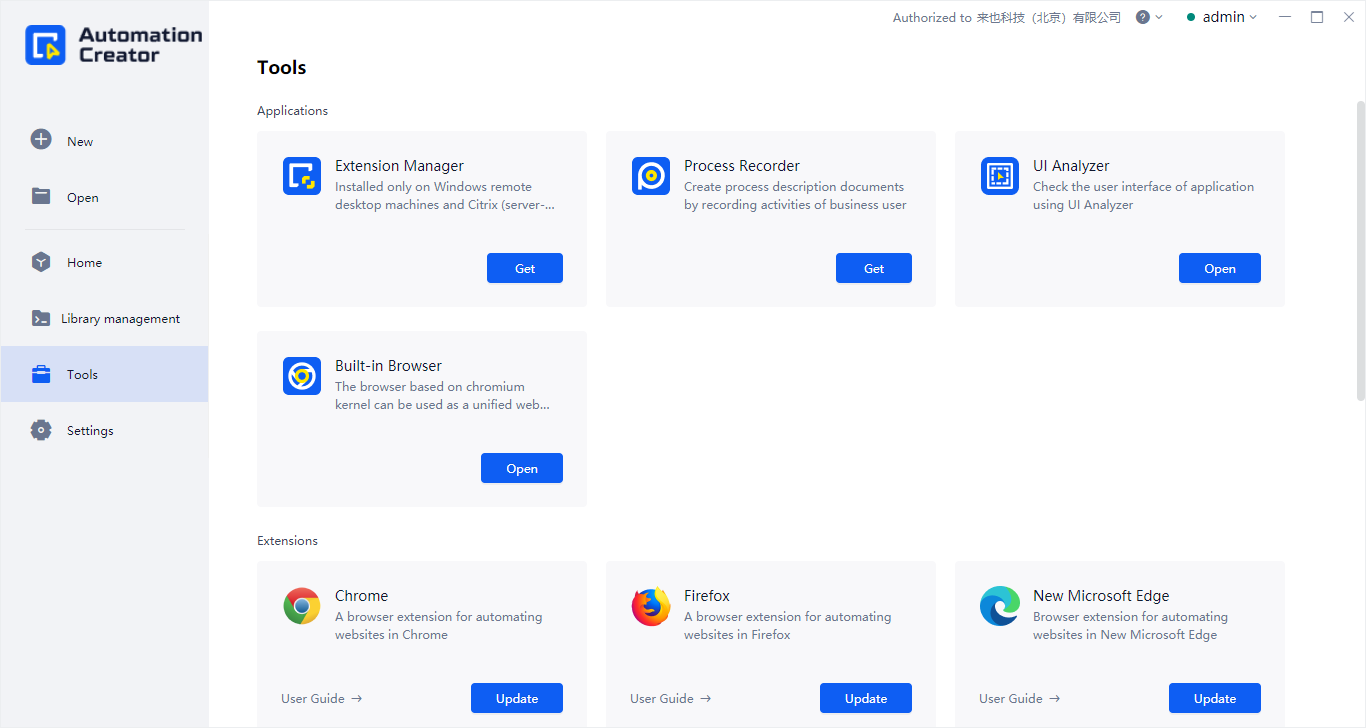Open the admin account dropdown
Viewport: 1366px width, 728px height.
pos(1222,17)
